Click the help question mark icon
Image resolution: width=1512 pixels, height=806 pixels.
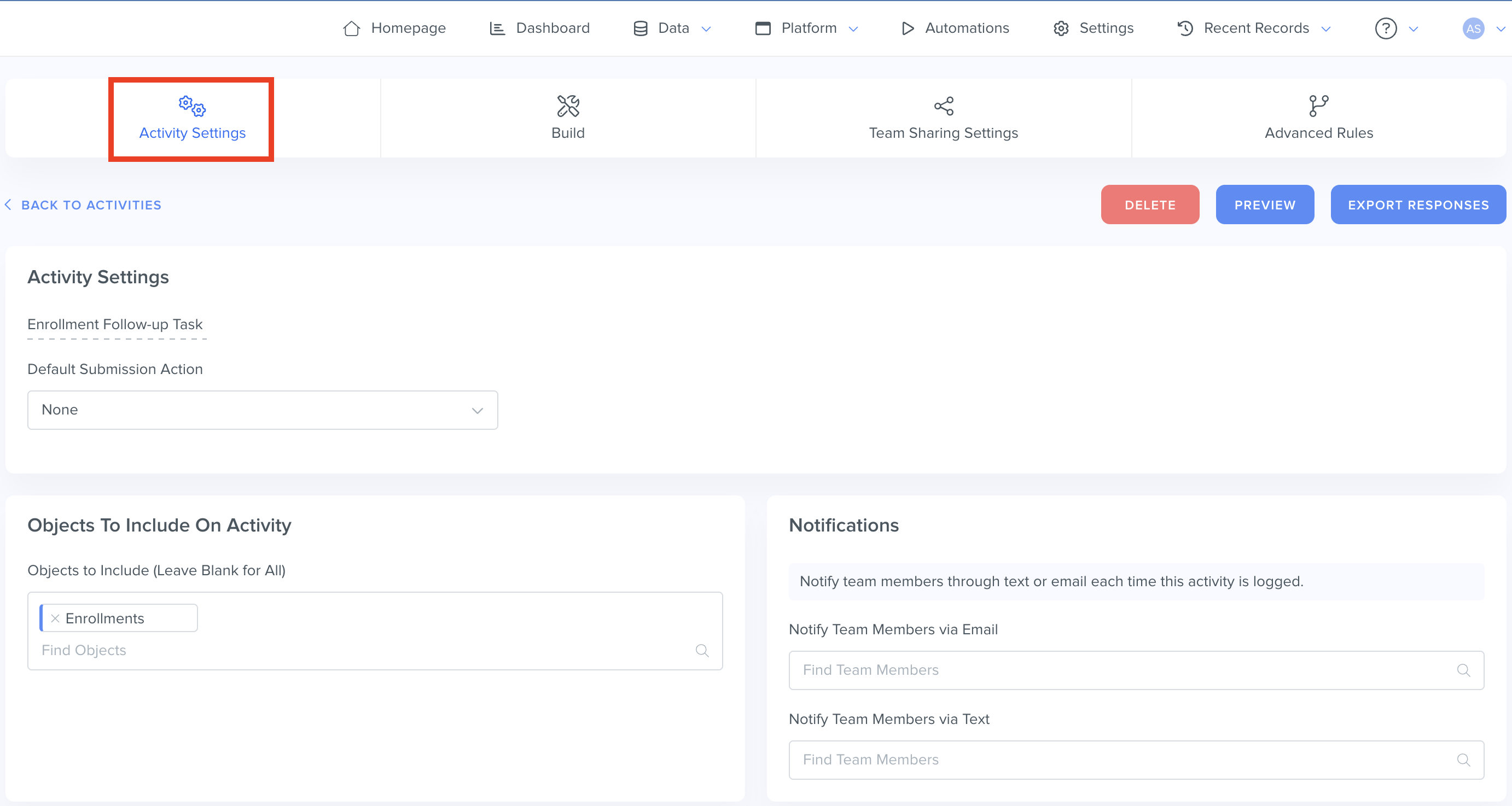pyautogui.click(x=1385, y=28)
